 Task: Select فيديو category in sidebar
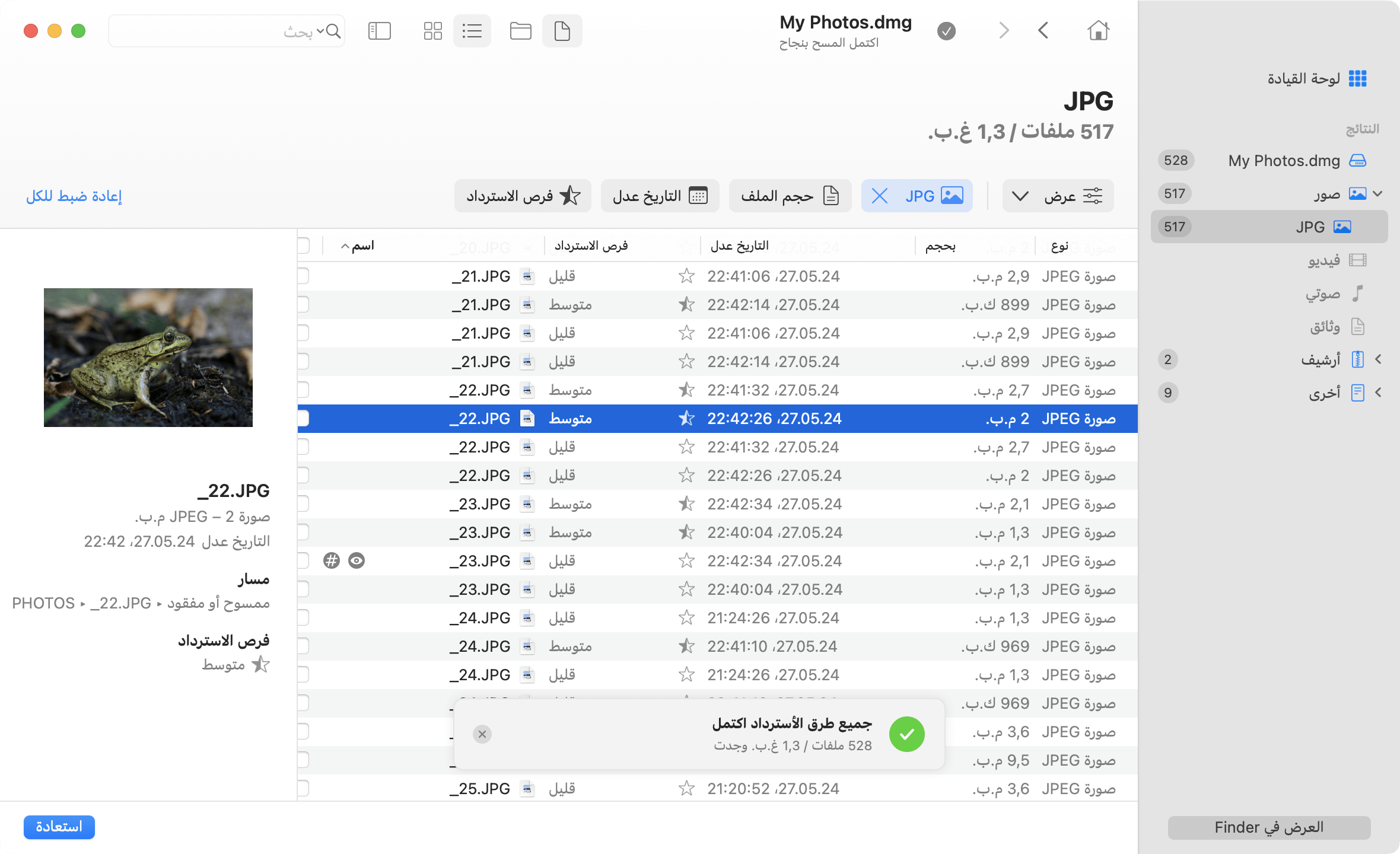pos(1269,260)
